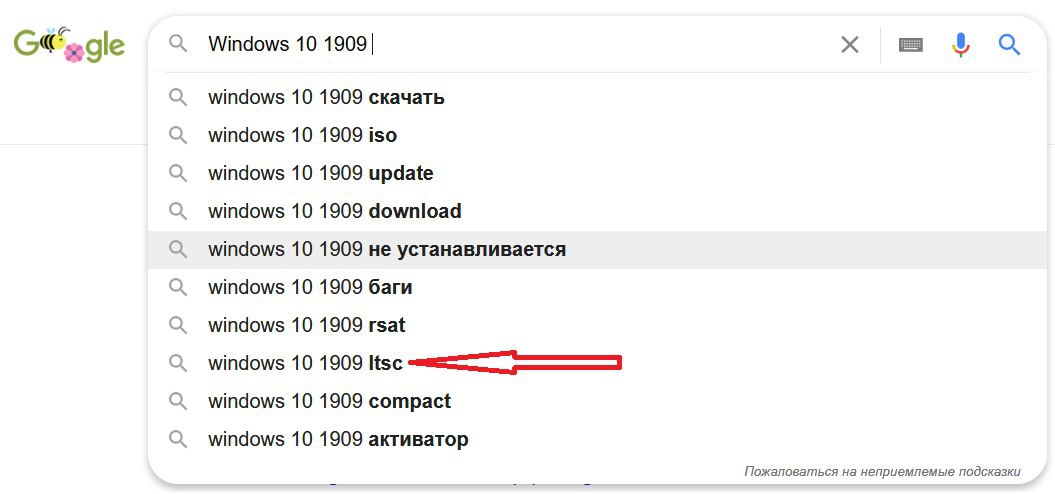Select suggestion 'windows 10 1909 iso'
The width and height of the screenshot is (1055, 494).
tap(597, 135)
